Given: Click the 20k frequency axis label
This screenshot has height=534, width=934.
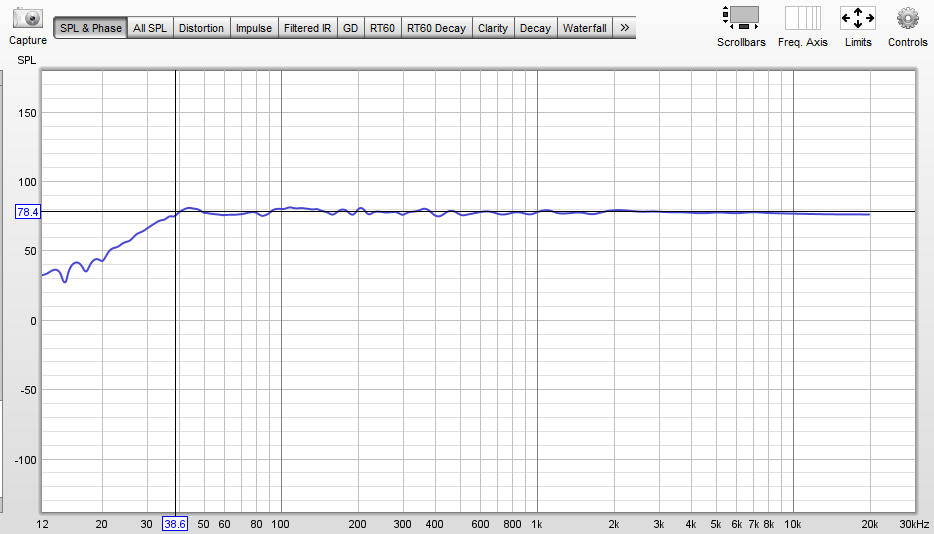Looking at the screenshot, I should (x=870, y=524).
